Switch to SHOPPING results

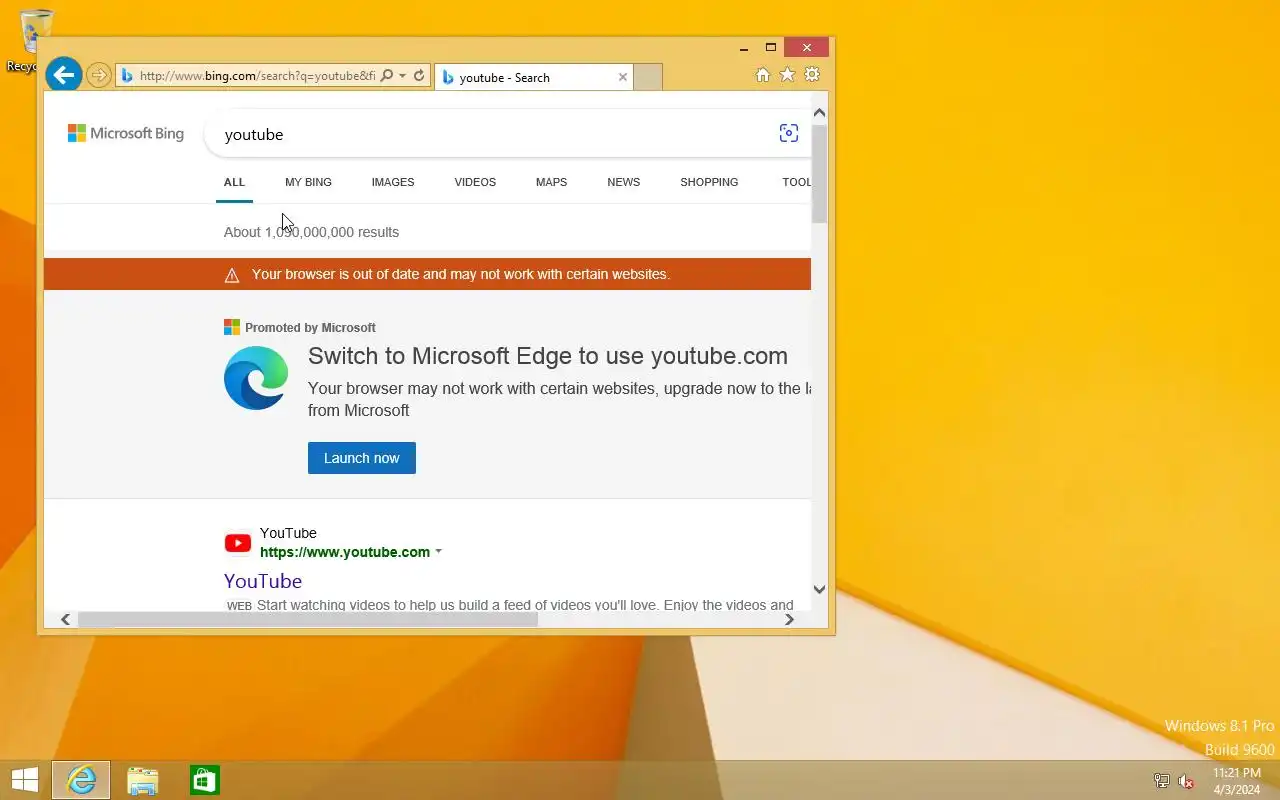point(709,182)
